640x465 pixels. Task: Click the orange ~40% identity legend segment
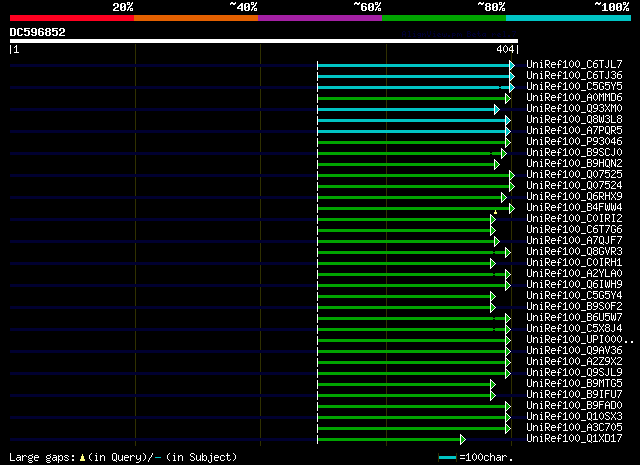point(196,18)
